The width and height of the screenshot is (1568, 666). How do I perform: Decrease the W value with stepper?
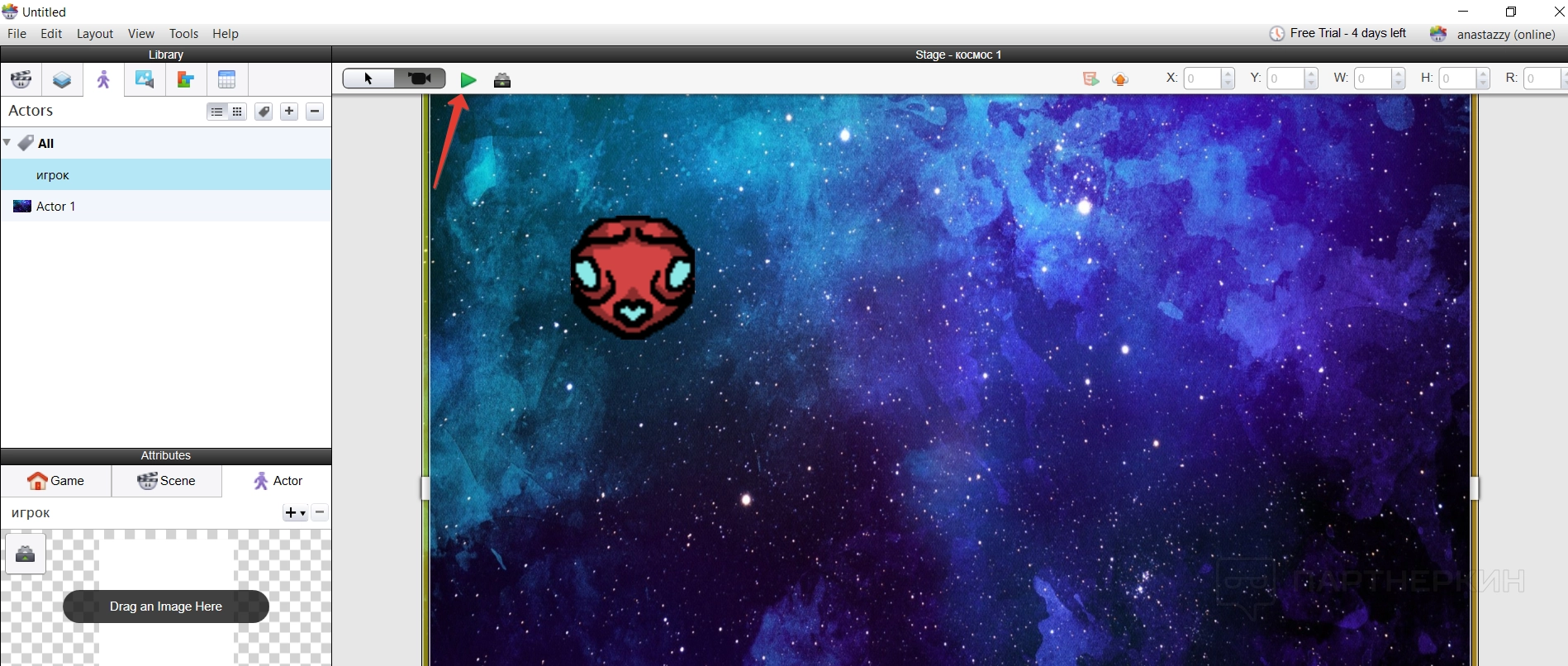coord(1399,83)
